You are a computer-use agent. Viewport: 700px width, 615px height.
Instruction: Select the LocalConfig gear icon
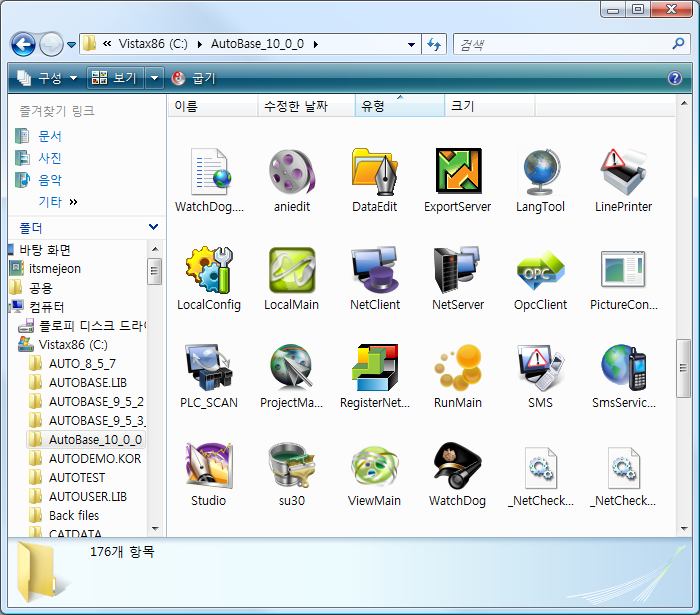pos(209,270)
